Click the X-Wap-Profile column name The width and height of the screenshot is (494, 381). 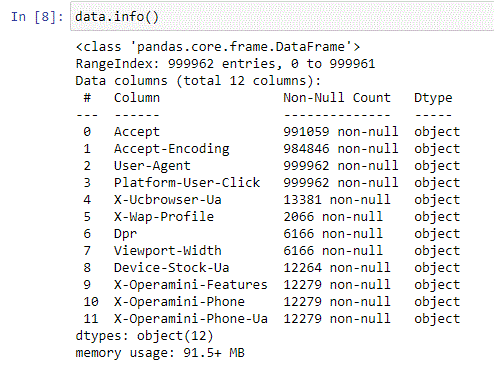[164, 217]
